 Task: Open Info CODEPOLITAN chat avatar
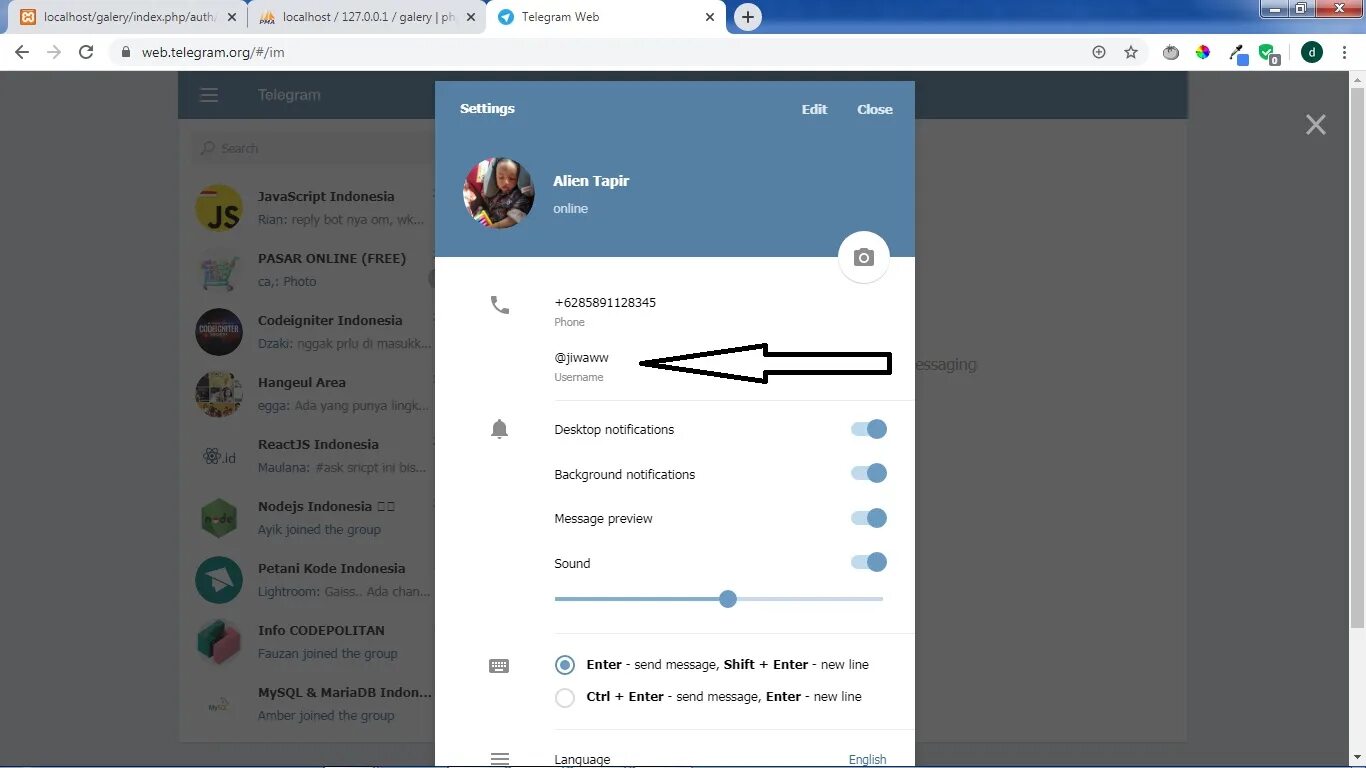coord(219,642)
